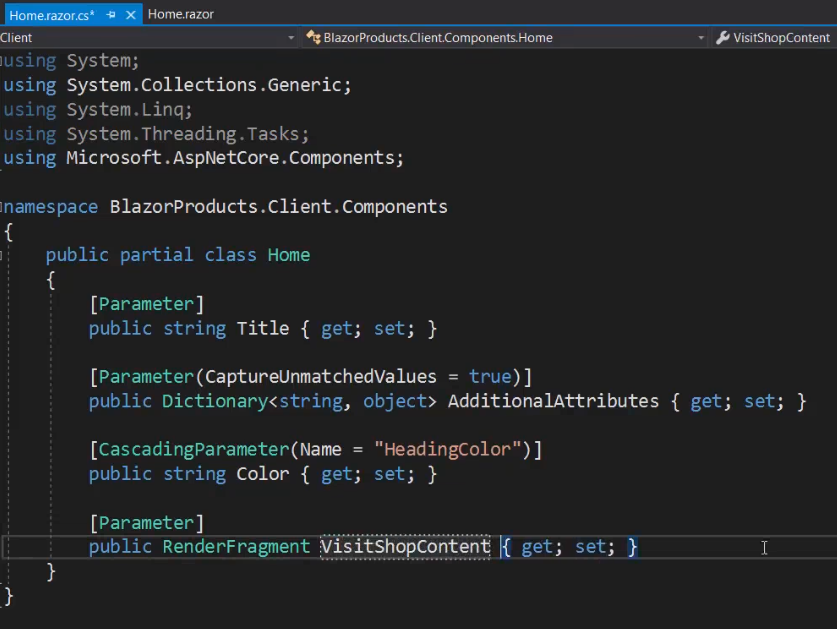
Task: Click the RenderFragment type name
Action: click(236, 547)
